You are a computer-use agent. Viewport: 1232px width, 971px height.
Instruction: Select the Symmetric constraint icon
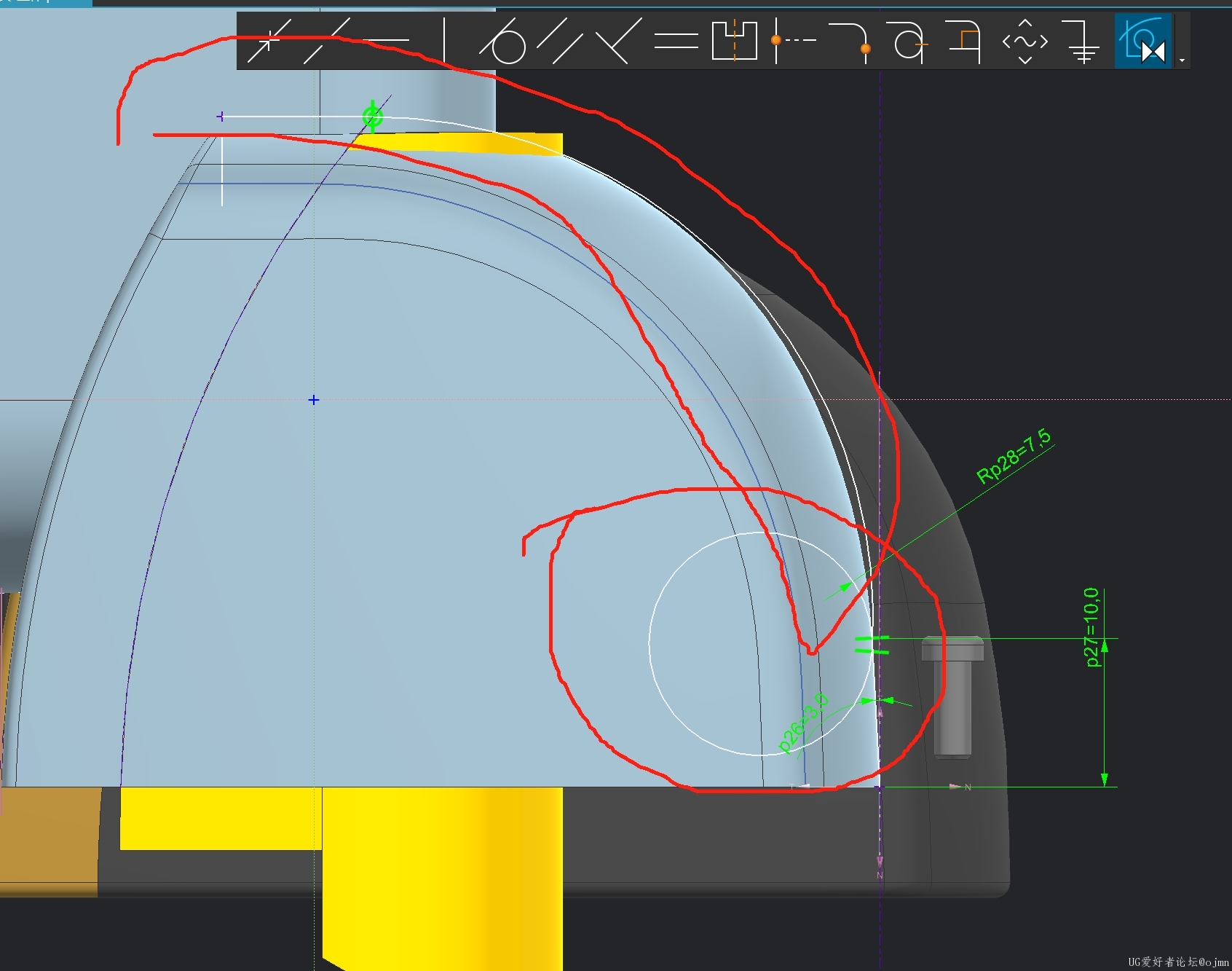734,41
